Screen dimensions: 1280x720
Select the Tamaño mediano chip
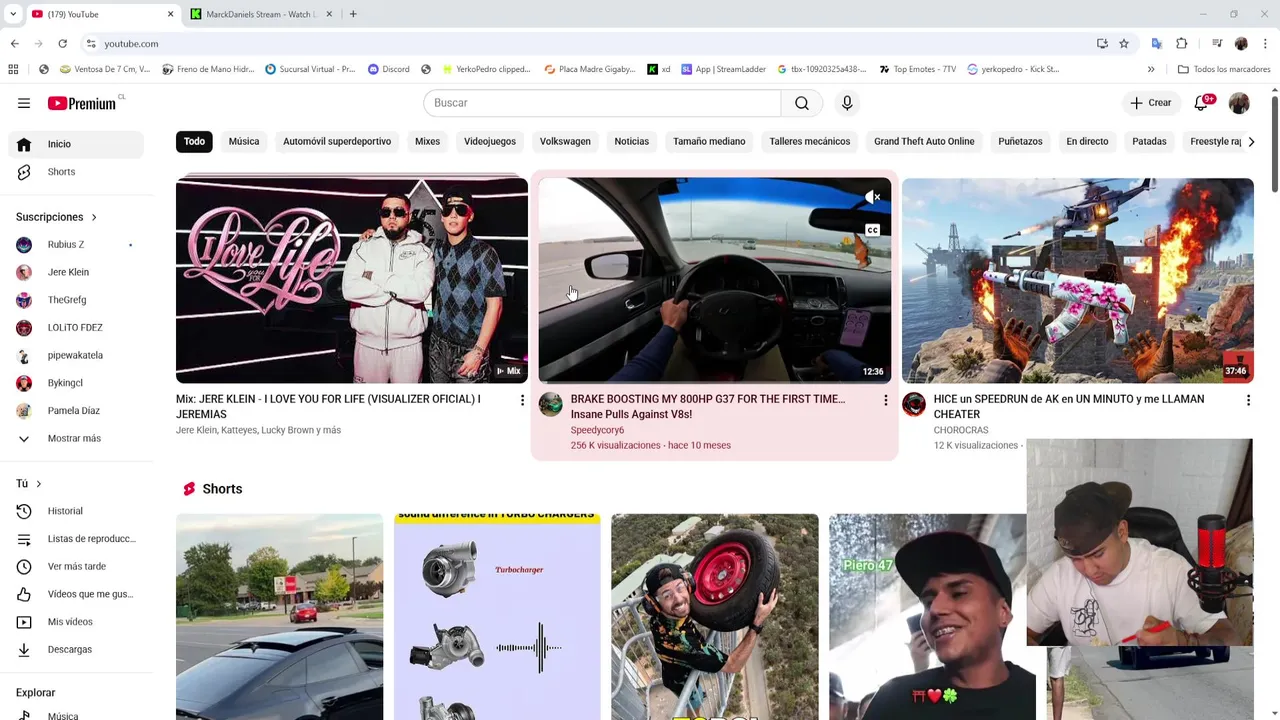coord(709,141)
